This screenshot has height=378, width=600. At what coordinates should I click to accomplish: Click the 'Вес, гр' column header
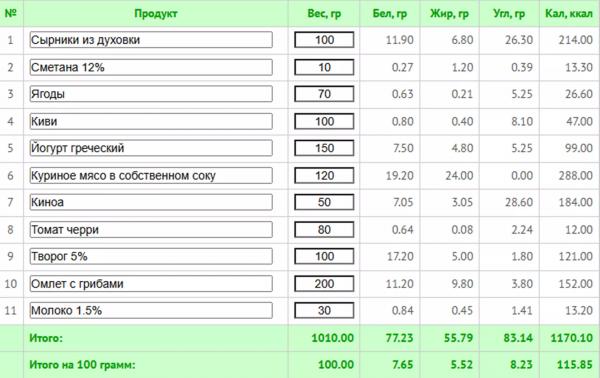click(x=324, y=14)
